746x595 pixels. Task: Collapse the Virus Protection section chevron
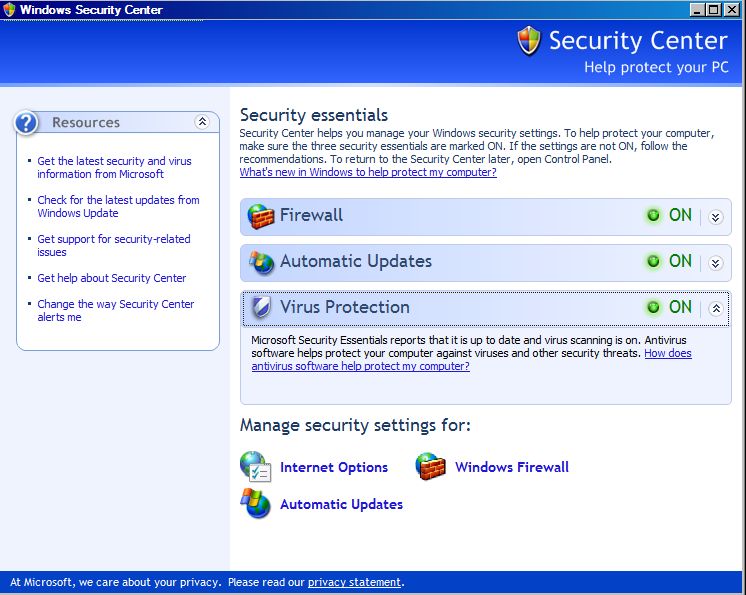coord(716,309)
